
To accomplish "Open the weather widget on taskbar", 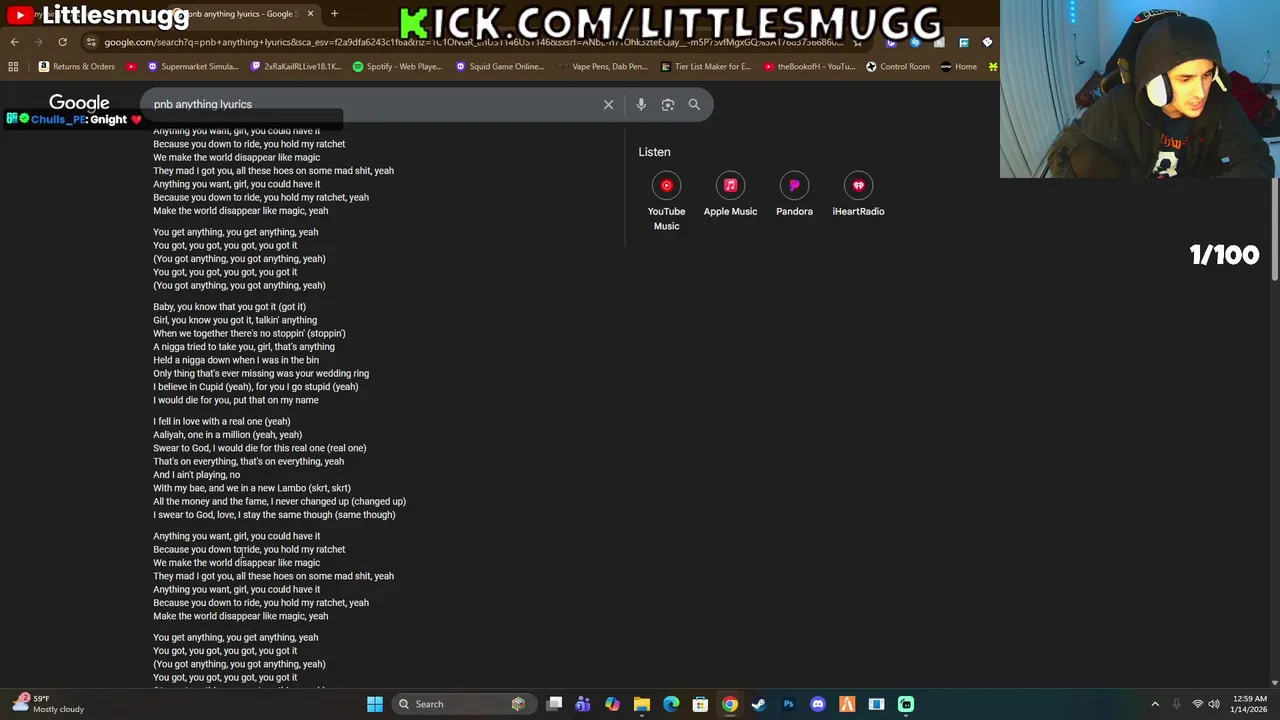I will coord(50,704).
